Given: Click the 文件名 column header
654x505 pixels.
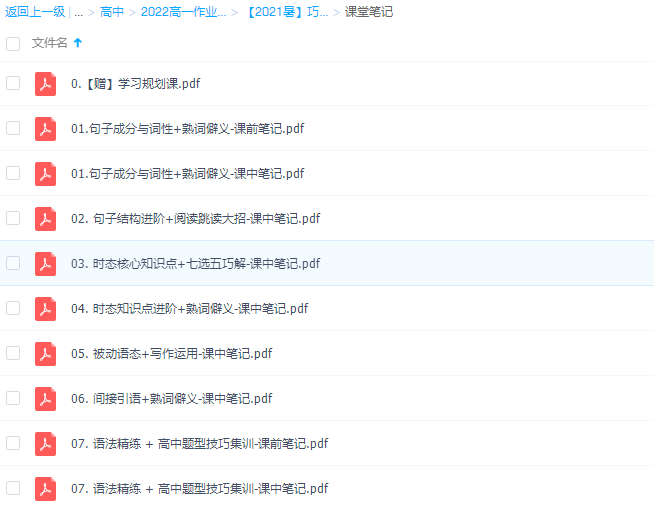Looking at the screenshot, I should coord(50,43).
